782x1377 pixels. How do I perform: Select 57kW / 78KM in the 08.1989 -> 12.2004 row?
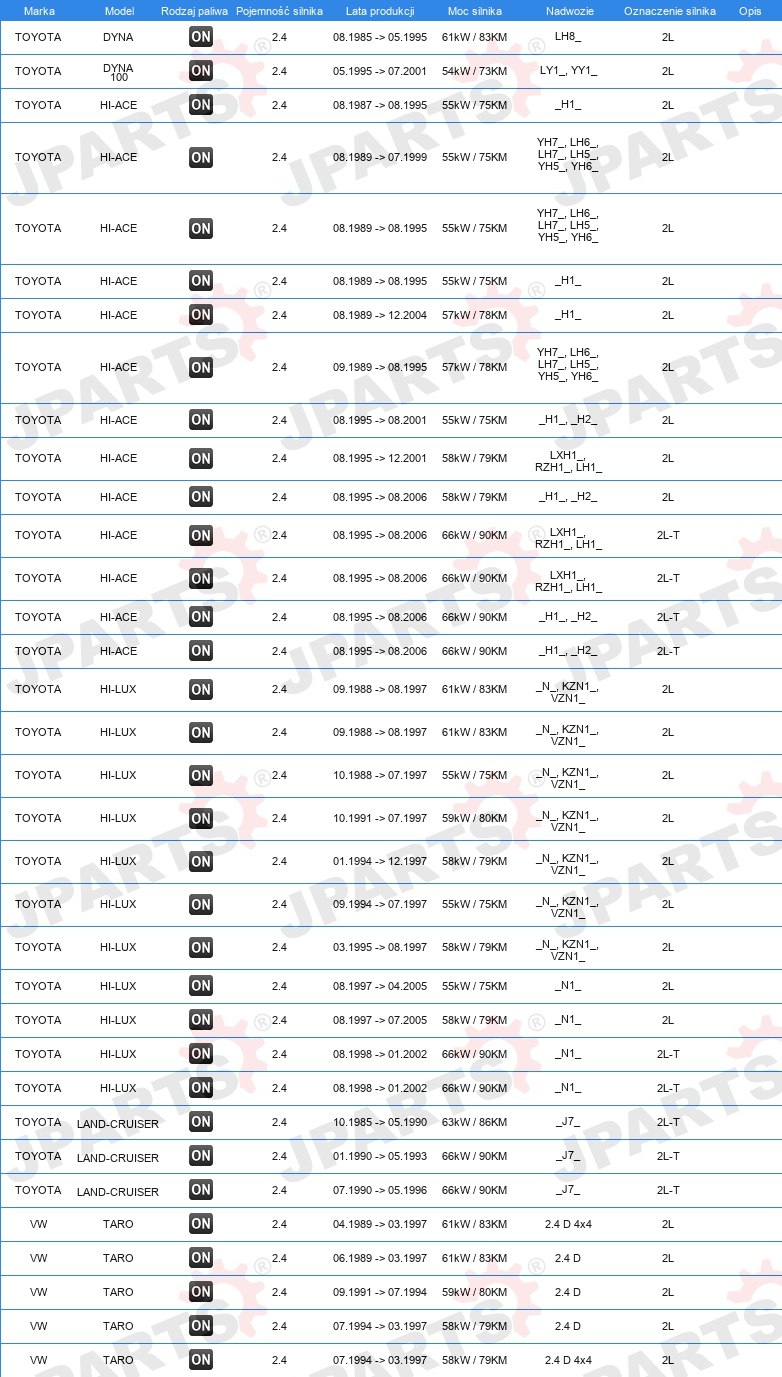pyautogui.click(x=475, y=315)
